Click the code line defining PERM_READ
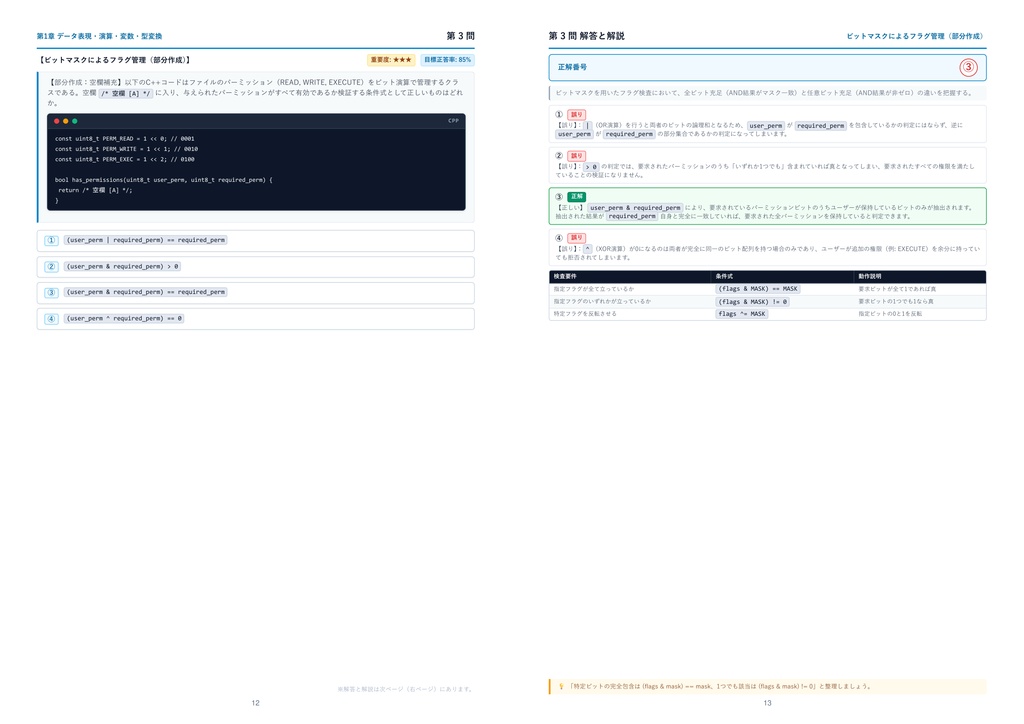Viewport: 1024px width, 724px height. (125, 138)
